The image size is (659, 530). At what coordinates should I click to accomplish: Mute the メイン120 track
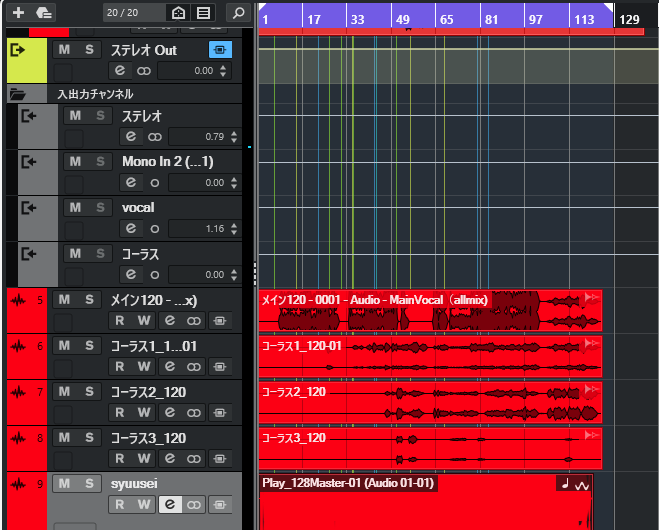(x=64, y=300)
